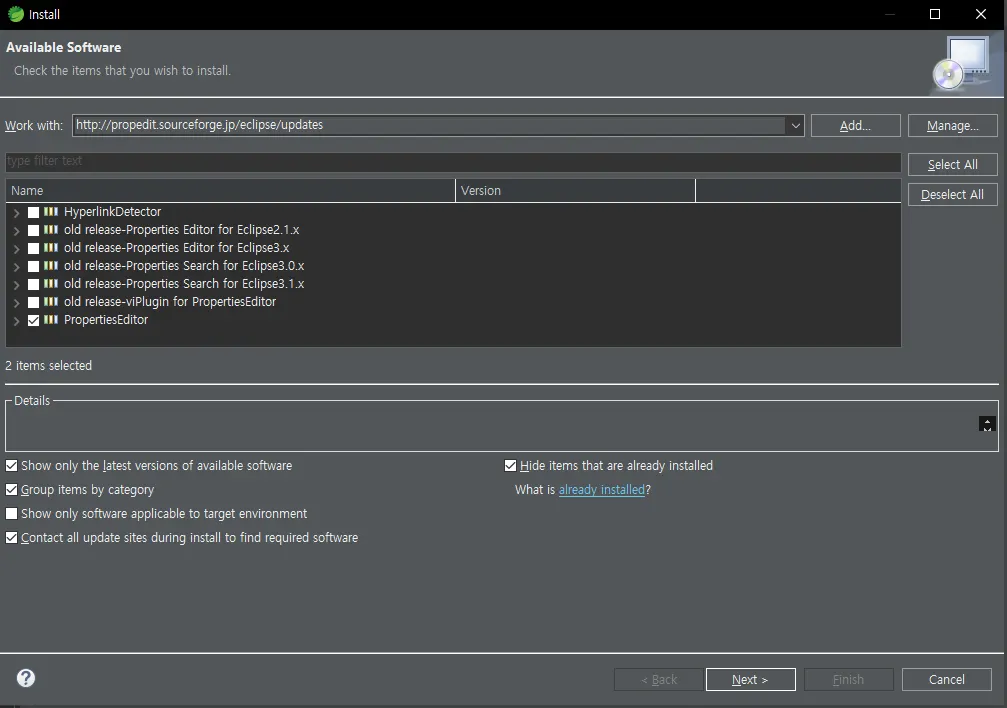The width and height of the screenshot is (1007, 708).
Task: Open the already installed link
Action: click(x=602, y=490)
